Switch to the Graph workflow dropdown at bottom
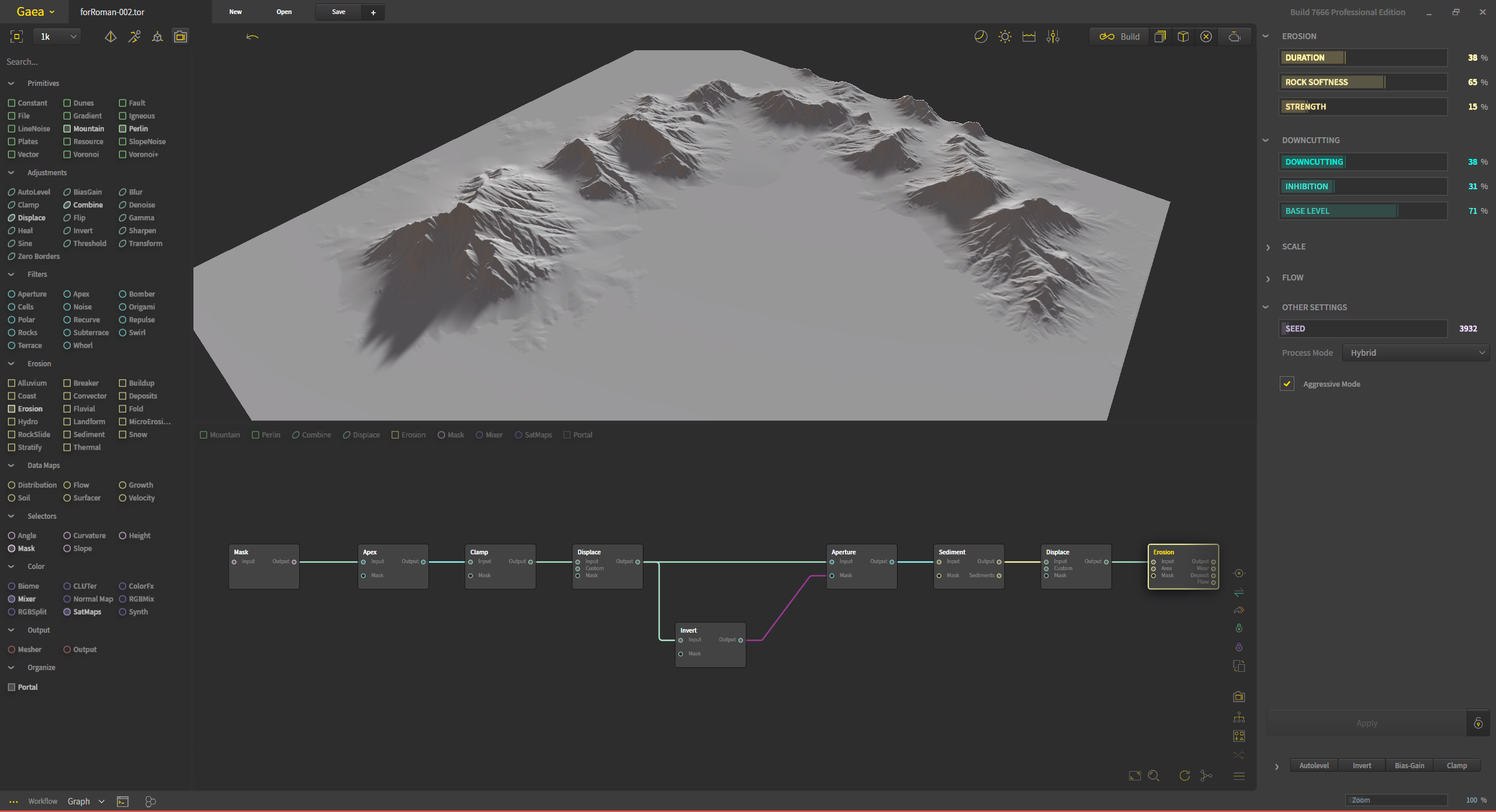Viewport: 1496px width, 812px height. (x=85, y=801)
